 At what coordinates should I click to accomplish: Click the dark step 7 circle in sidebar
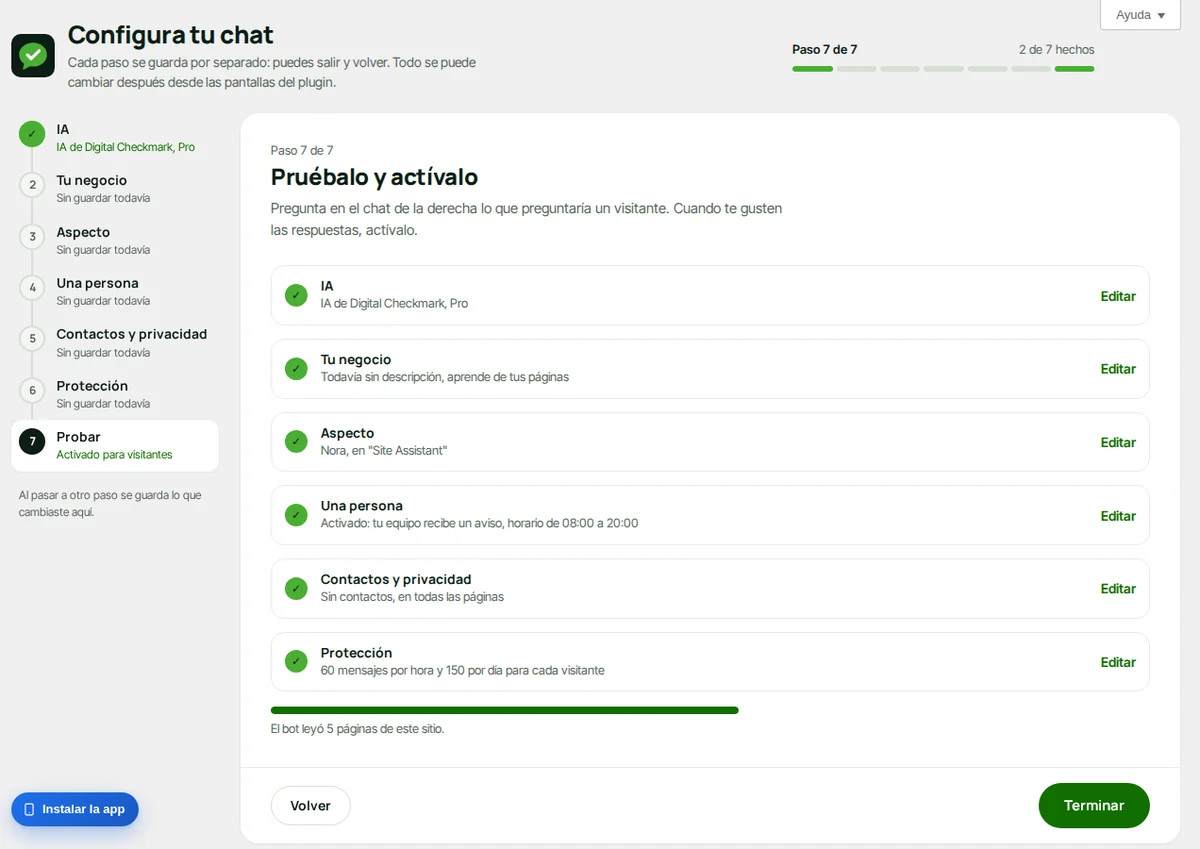(x=32, y=441)
